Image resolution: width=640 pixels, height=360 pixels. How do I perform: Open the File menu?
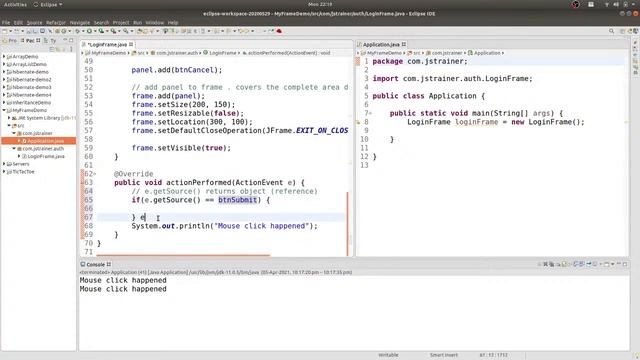[6, 22]
